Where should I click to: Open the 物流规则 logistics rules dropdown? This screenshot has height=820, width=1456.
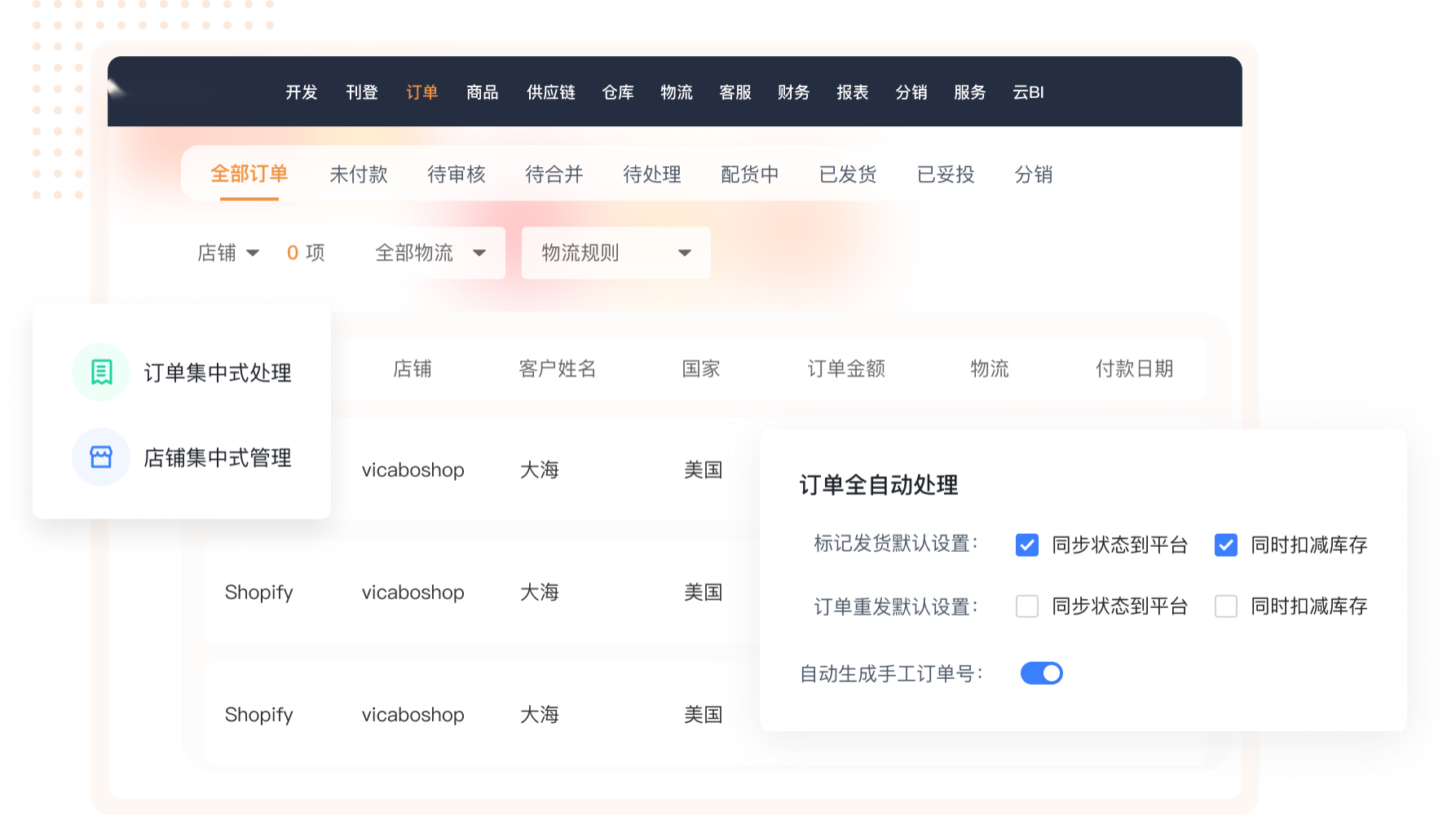point(615,253)
